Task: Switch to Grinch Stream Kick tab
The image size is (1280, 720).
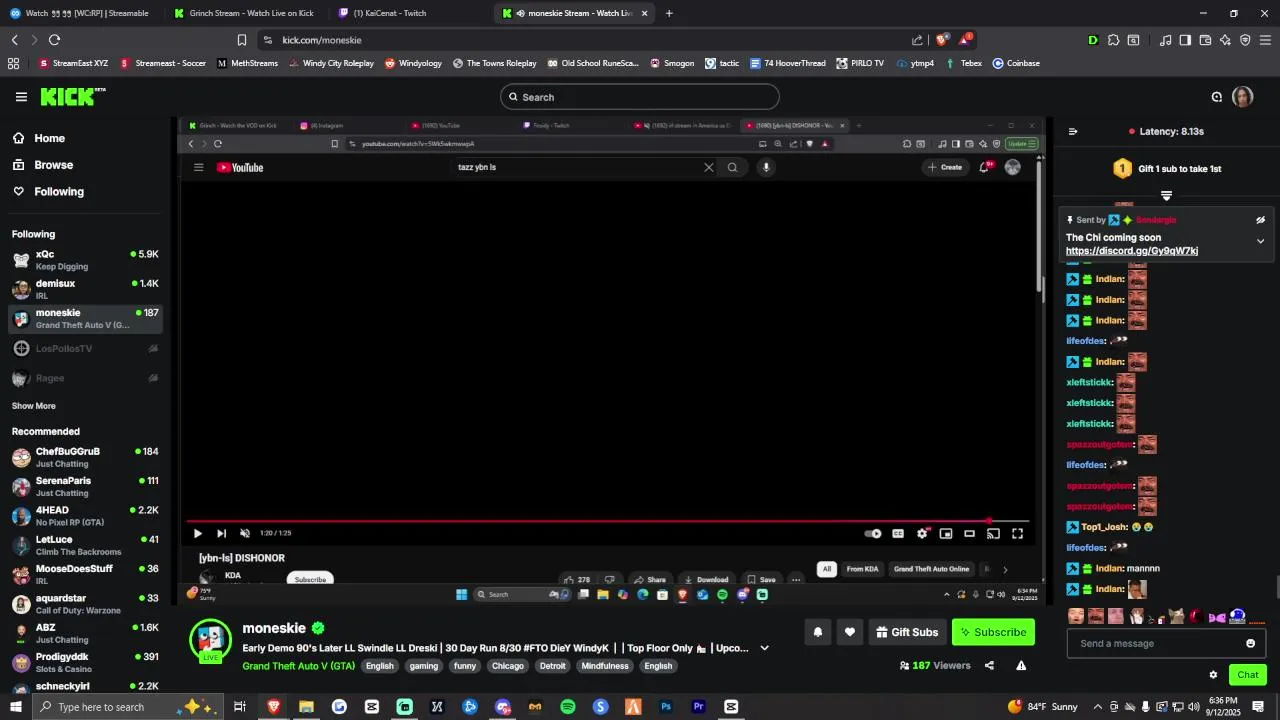Action: point(245,13)
